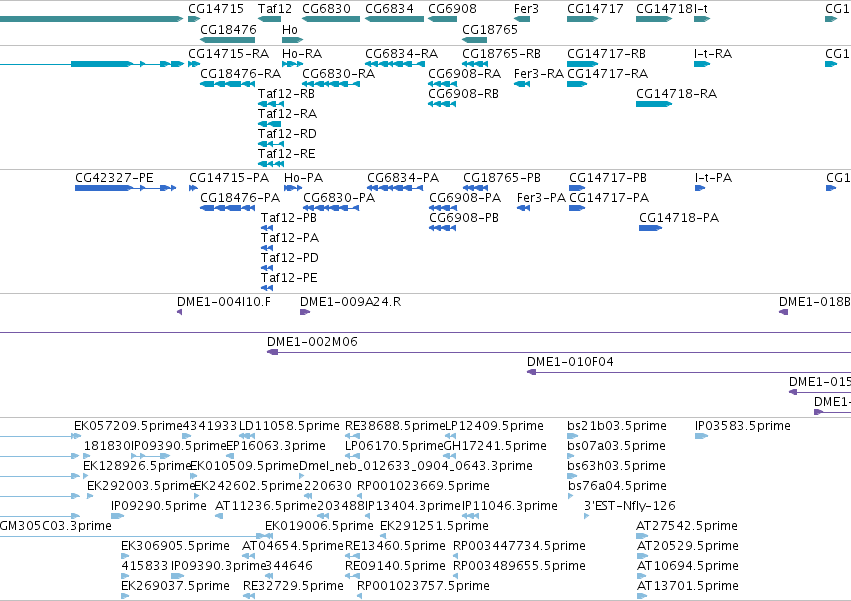Click protein CG14718-PA

click(x=679, y=218)
